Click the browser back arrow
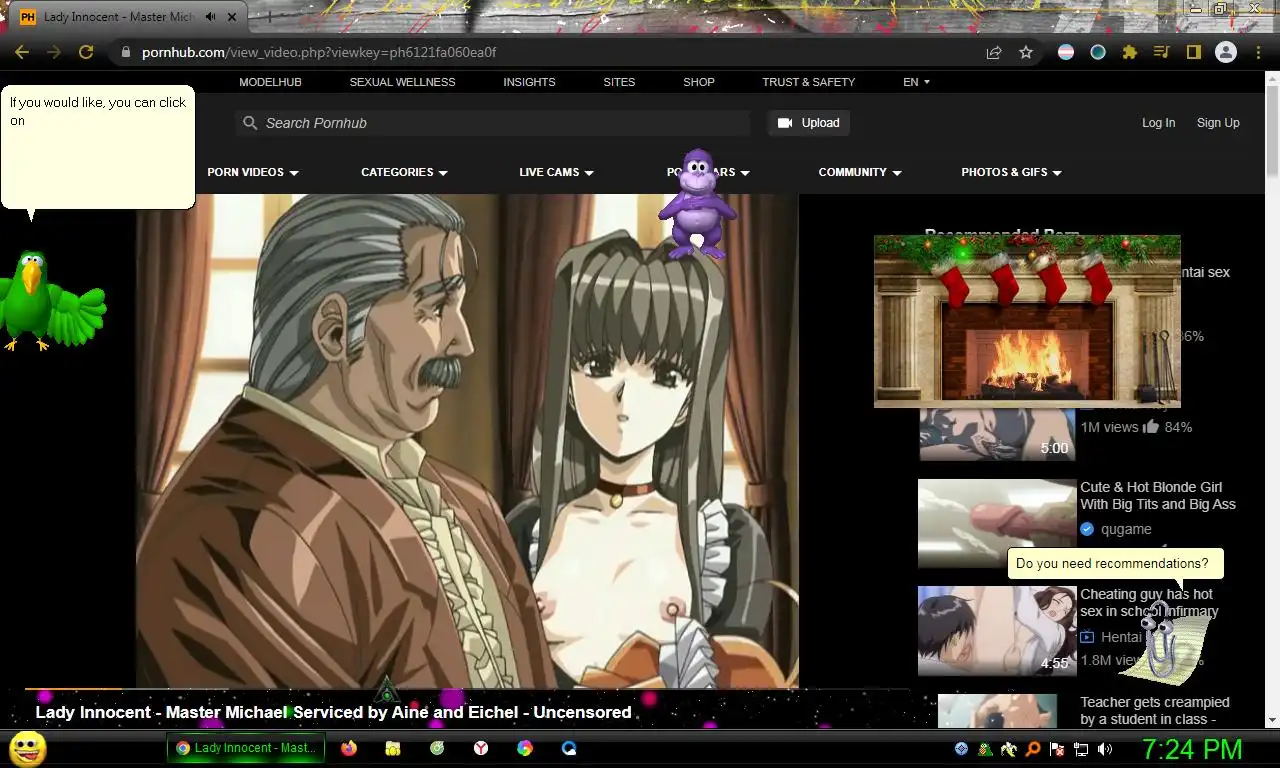The image size is (1280, 768). coord(22,52)
